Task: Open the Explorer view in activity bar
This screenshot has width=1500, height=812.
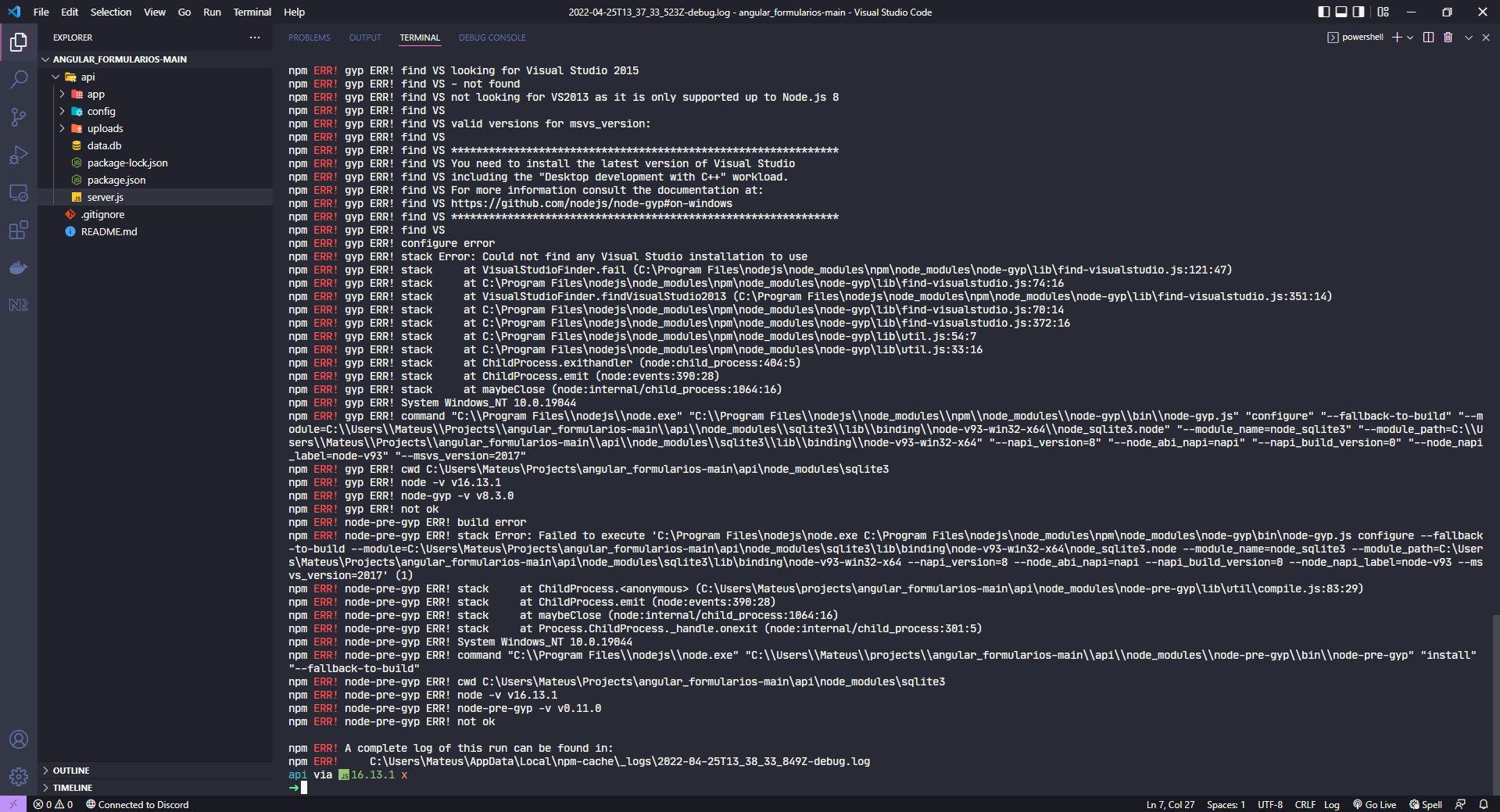Action: pyautogui.click(x=19, y=42)
